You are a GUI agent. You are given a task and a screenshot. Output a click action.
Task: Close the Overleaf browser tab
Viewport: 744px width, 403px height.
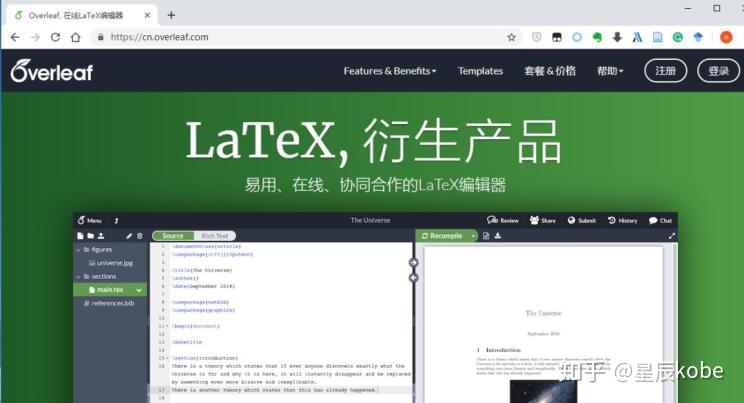coord(147,15)
